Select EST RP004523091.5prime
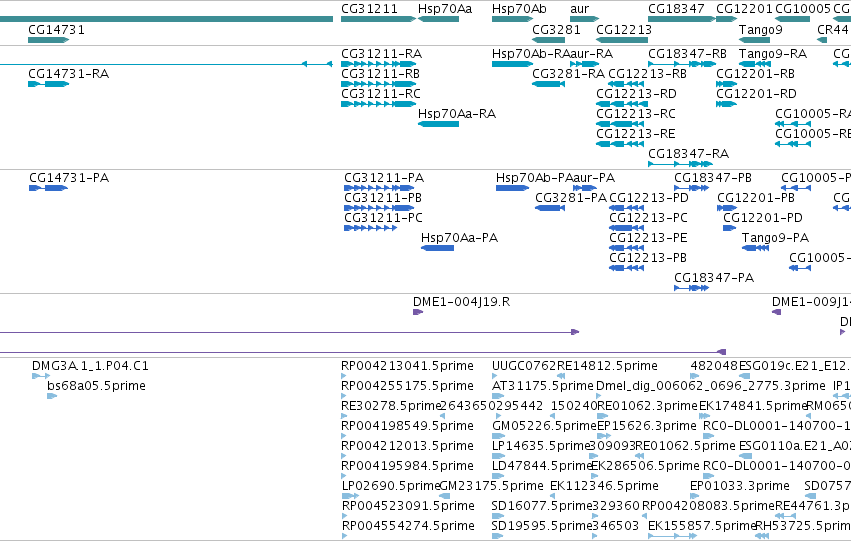This screenshot has width=851, height=541. pyautogui.click(x=344, y=516)
